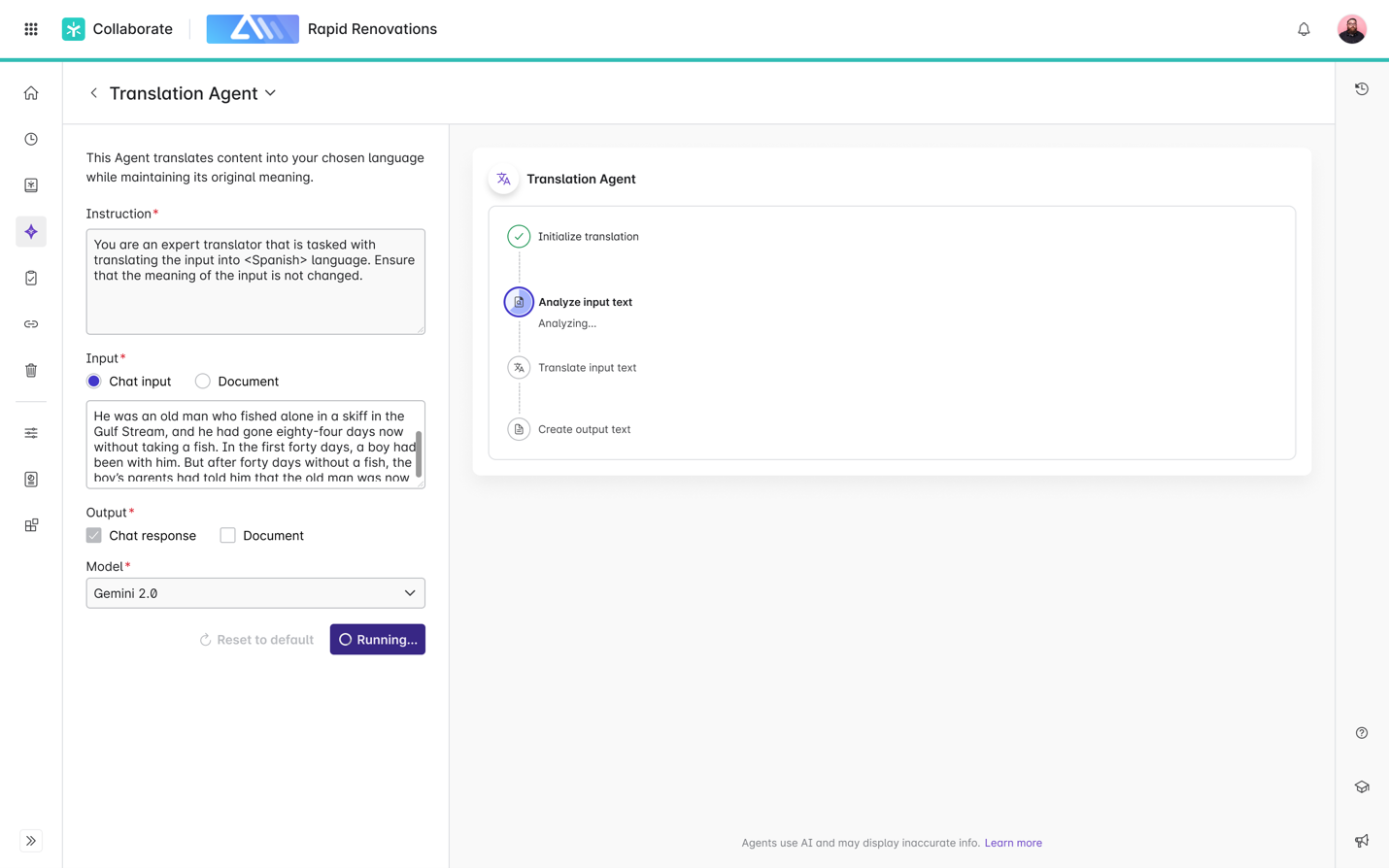
Task: Click the chat input text scrollbar
Action: 419,453
